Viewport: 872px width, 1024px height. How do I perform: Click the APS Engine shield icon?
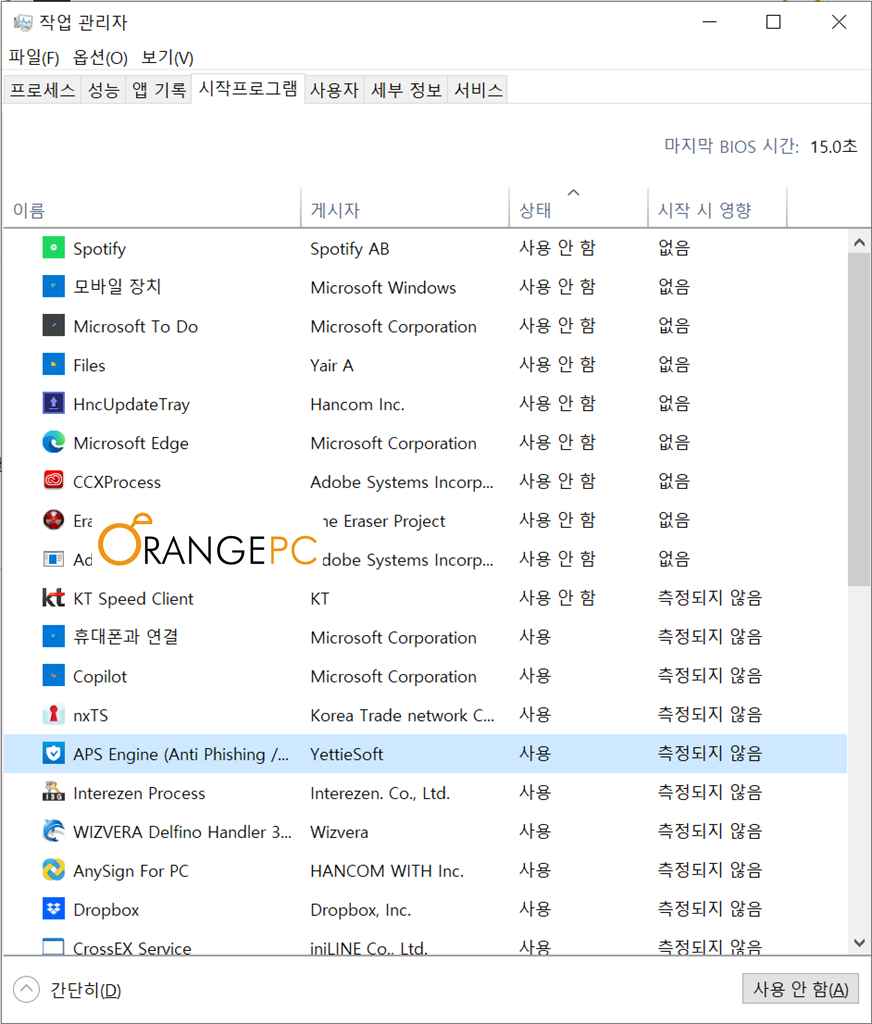click(x=54, y=754)
